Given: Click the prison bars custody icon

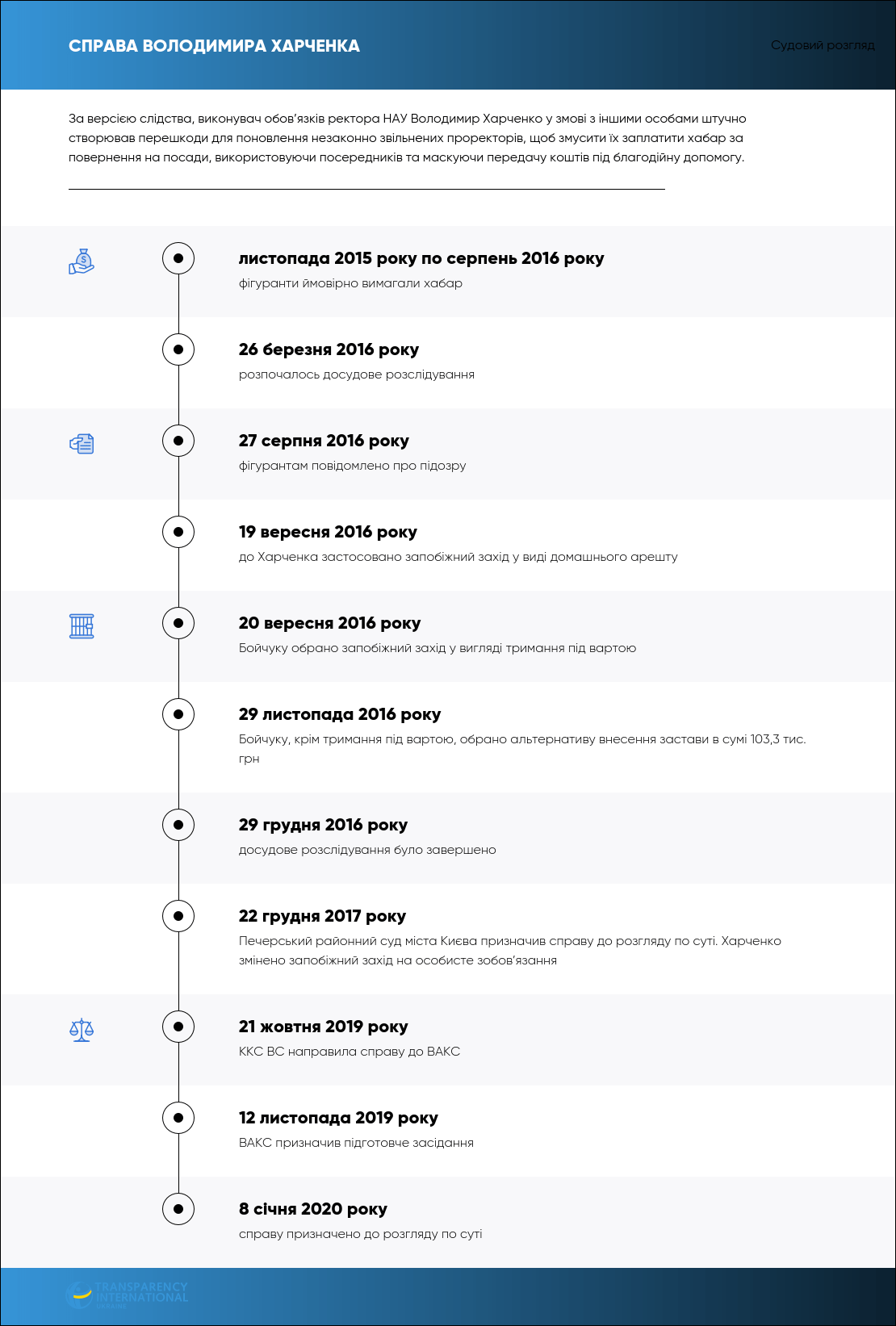Looking at the screenshot, I should [82, 625].
